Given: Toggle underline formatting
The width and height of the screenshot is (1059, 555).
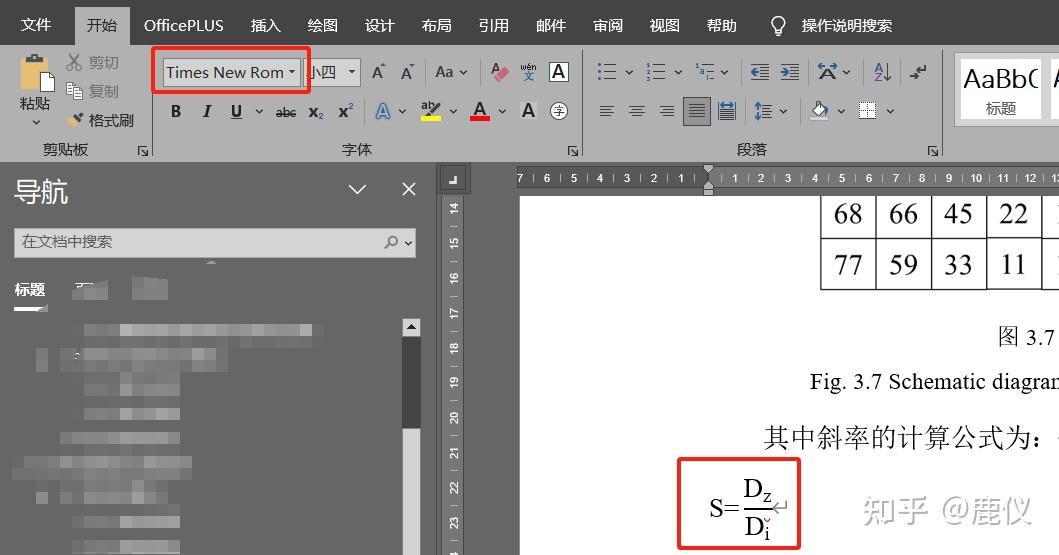Looking at the screenshot, I should pos(236,111).
